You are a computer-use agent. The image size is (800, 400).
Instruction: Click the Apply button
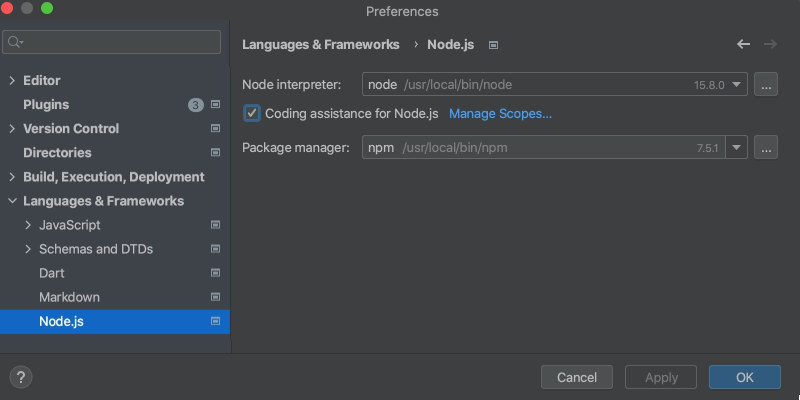[661, 378]
